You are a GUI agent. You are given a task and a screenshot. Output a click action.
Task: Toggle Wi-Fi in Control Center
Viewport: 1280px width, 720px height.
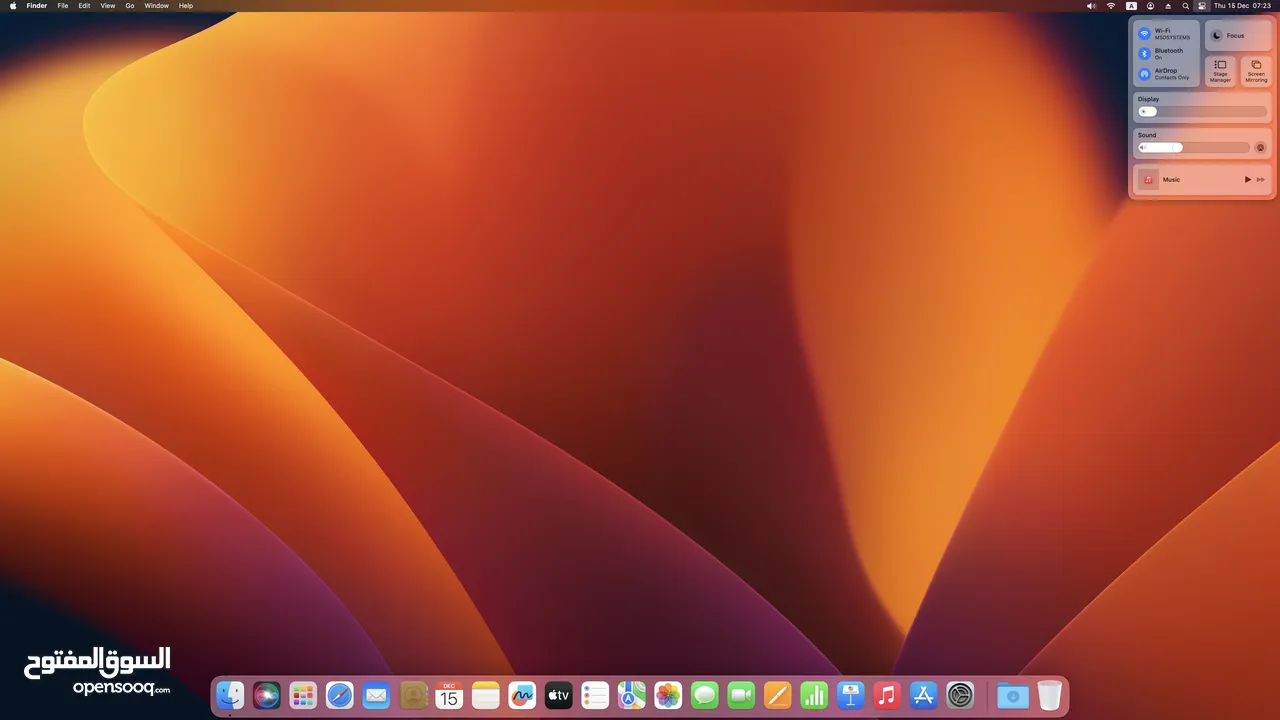1145,34
